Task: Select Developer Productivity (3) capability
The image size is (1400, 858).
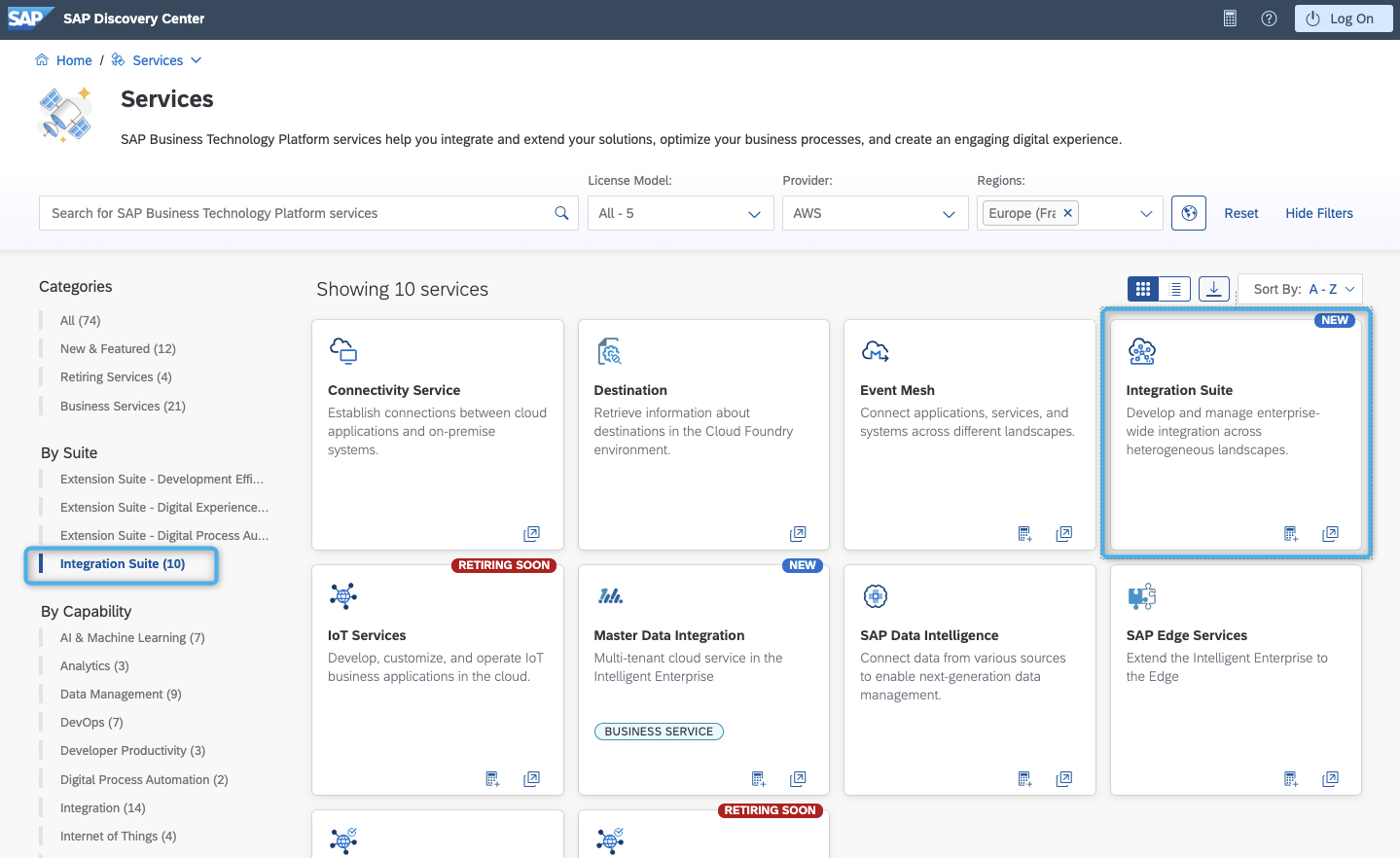Action: (132, 750)
